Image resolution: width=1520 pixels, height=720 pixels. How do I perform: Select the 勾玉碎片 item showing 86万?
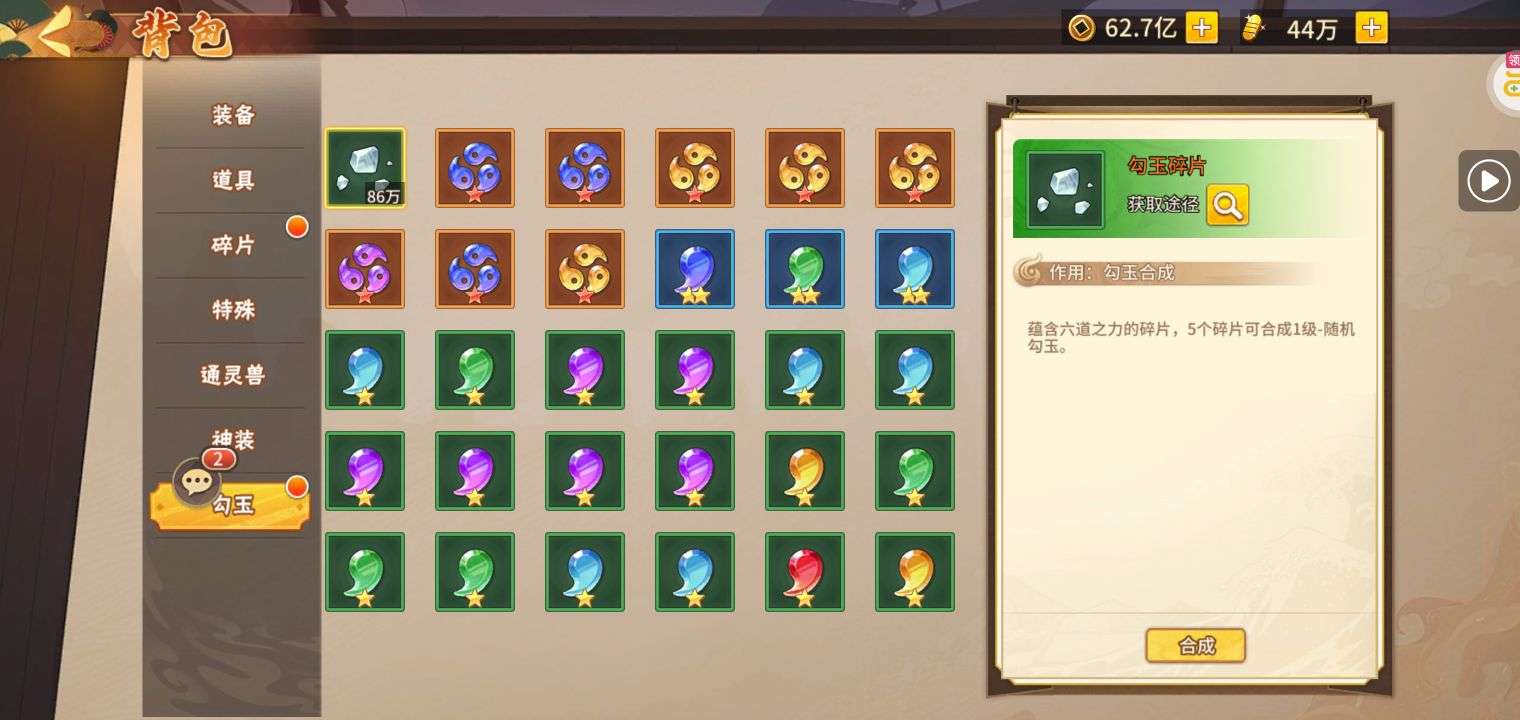365,168
